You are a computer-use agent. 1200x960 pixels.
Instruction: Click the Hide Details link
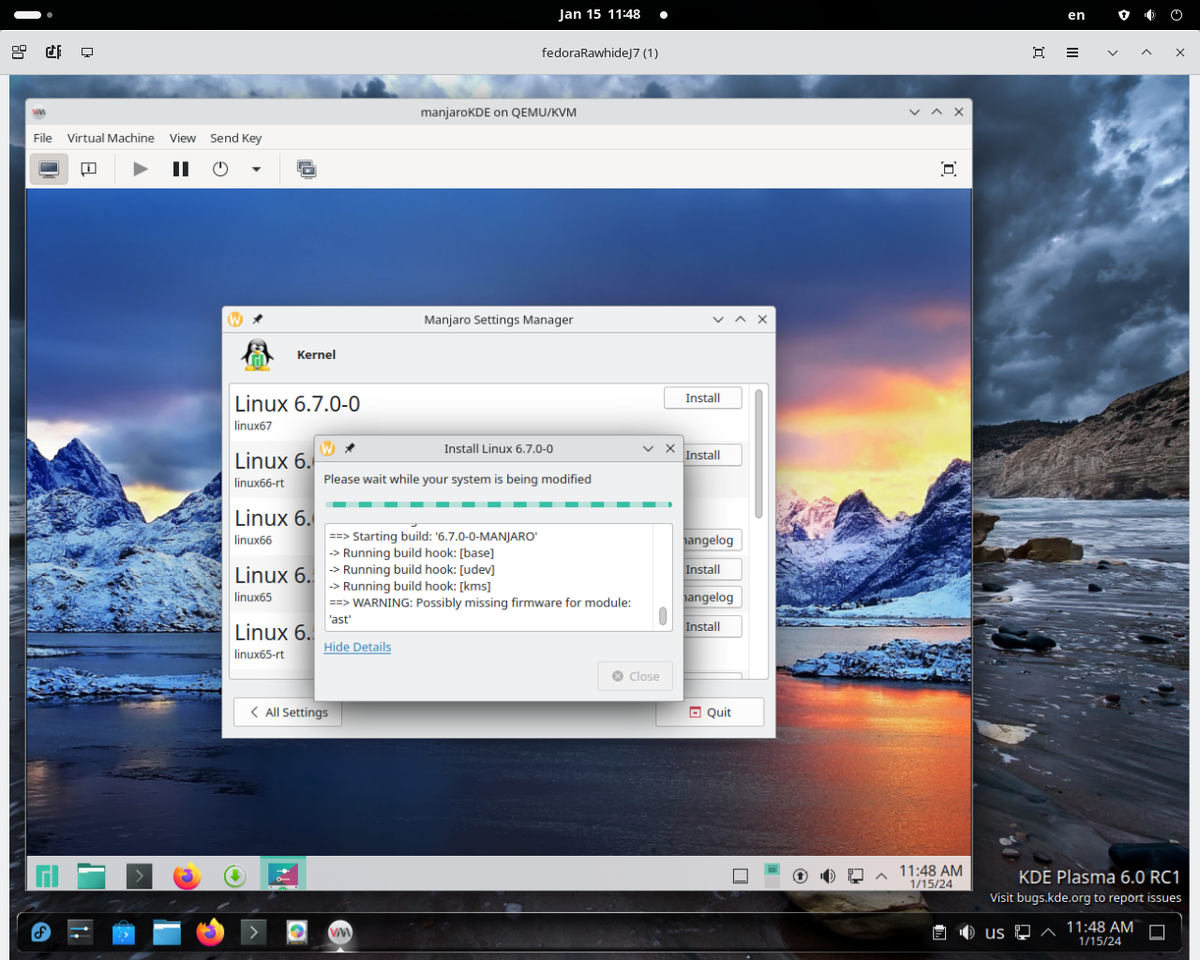click(357, 647)
